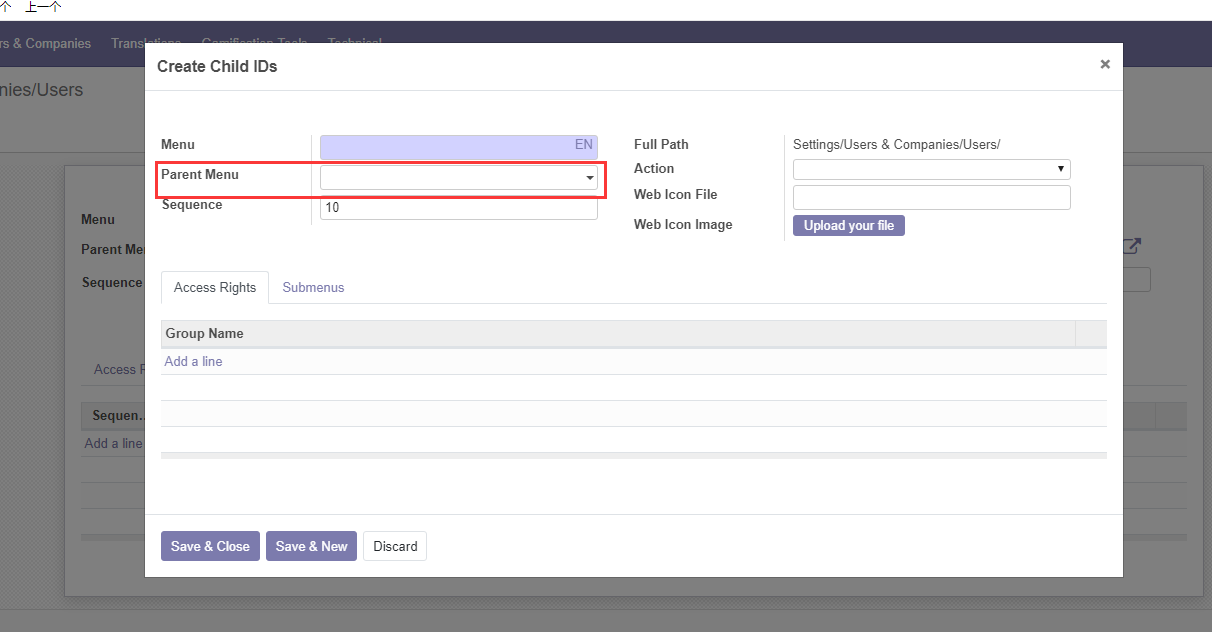Click the Web Icon File input box
Image resolution: width=1212 pixels, height=632 pixels.
(931, 197)
